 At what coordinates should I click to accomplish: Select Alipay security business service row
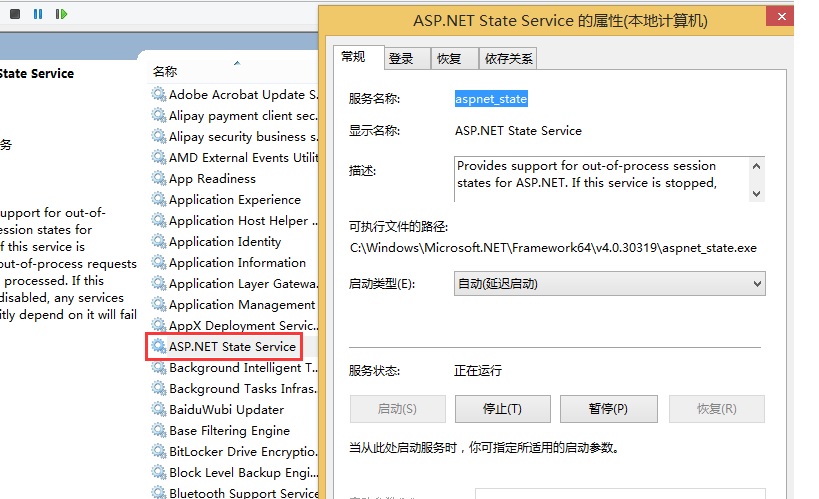(x=234, y=136)
